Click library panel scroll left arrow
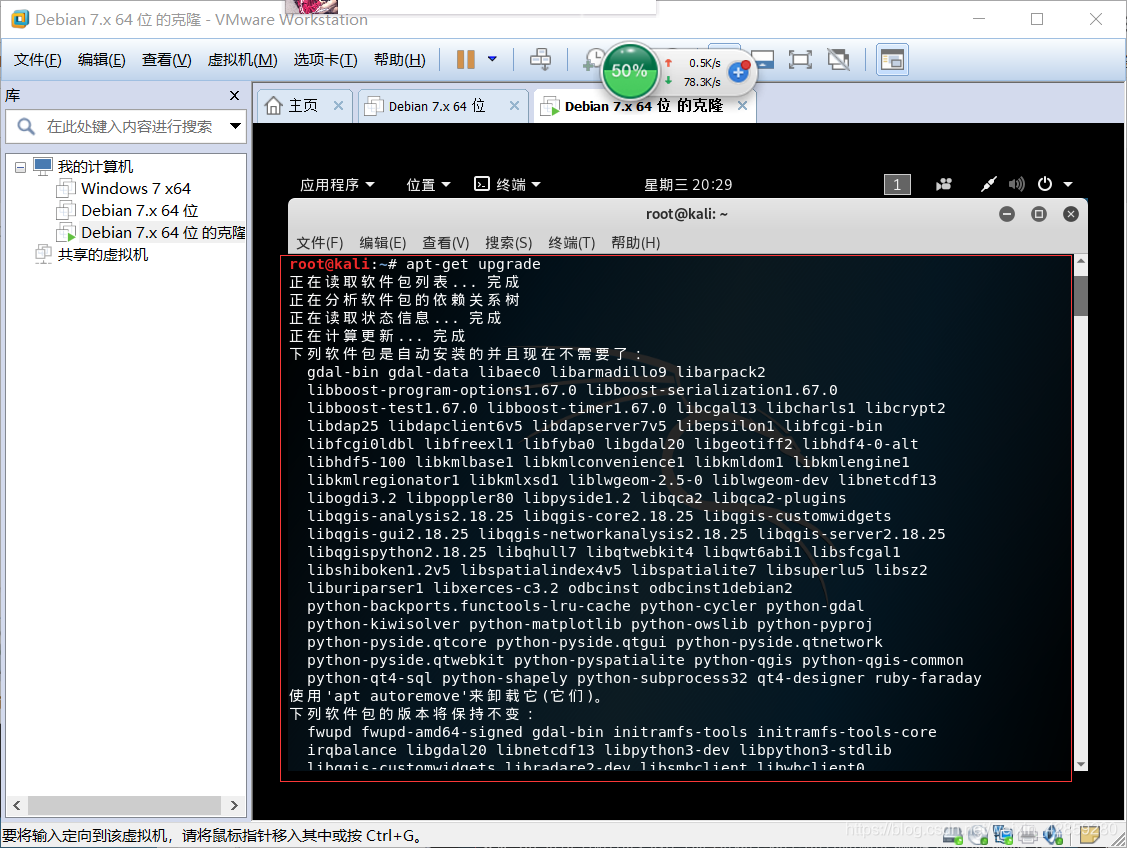Viewport: 1127px width, 848px height. (17, 806)
